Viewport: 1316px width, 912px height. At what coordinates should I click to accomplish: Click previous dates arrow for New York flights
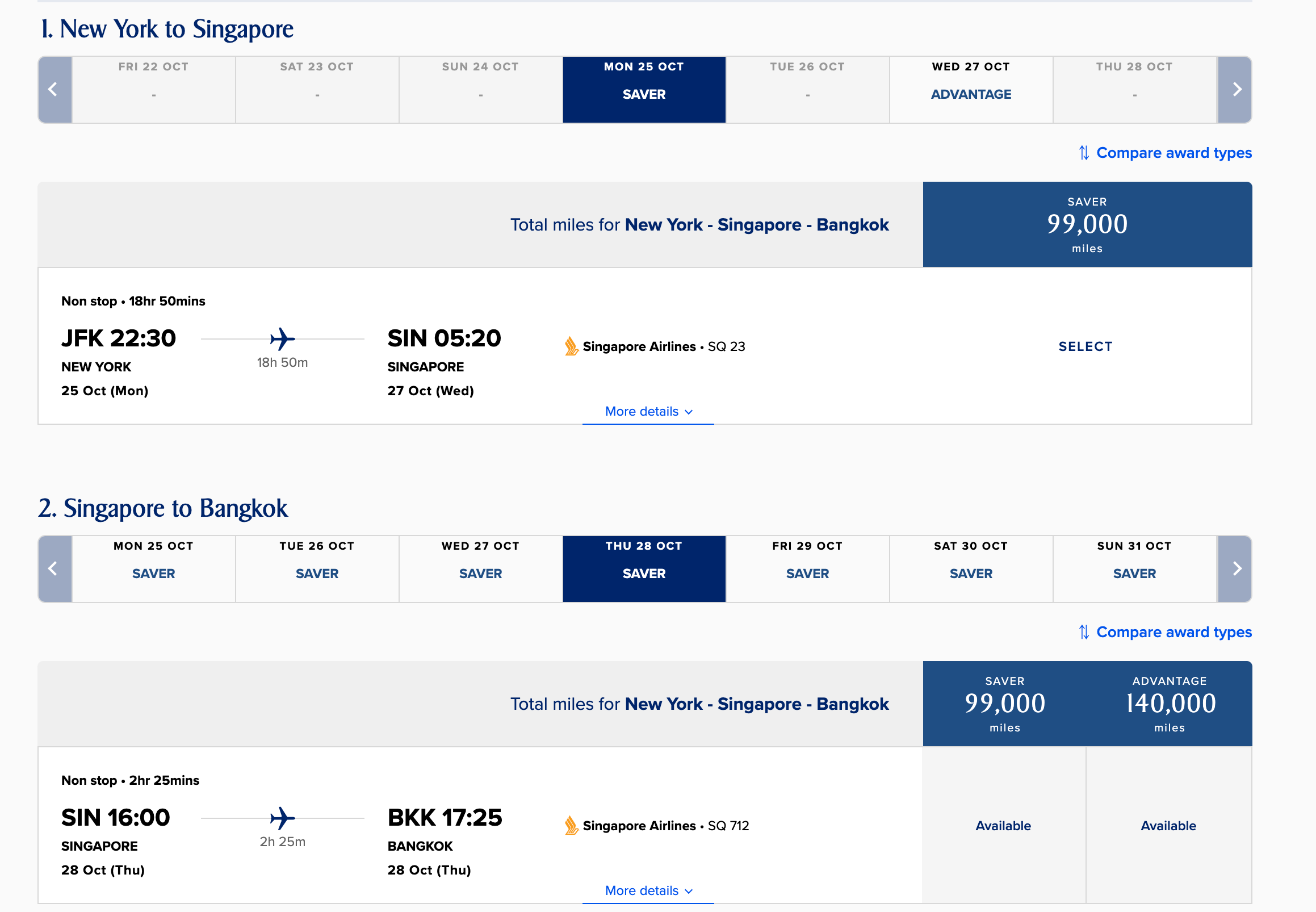55,90
